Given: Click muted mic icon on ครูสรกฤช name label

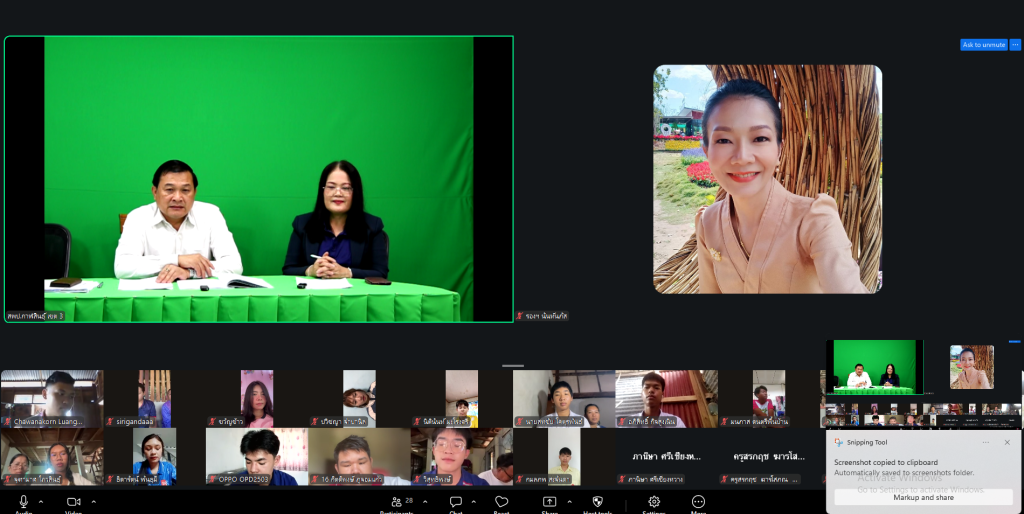Looking at the screenshot, I should tap(725, 479).
